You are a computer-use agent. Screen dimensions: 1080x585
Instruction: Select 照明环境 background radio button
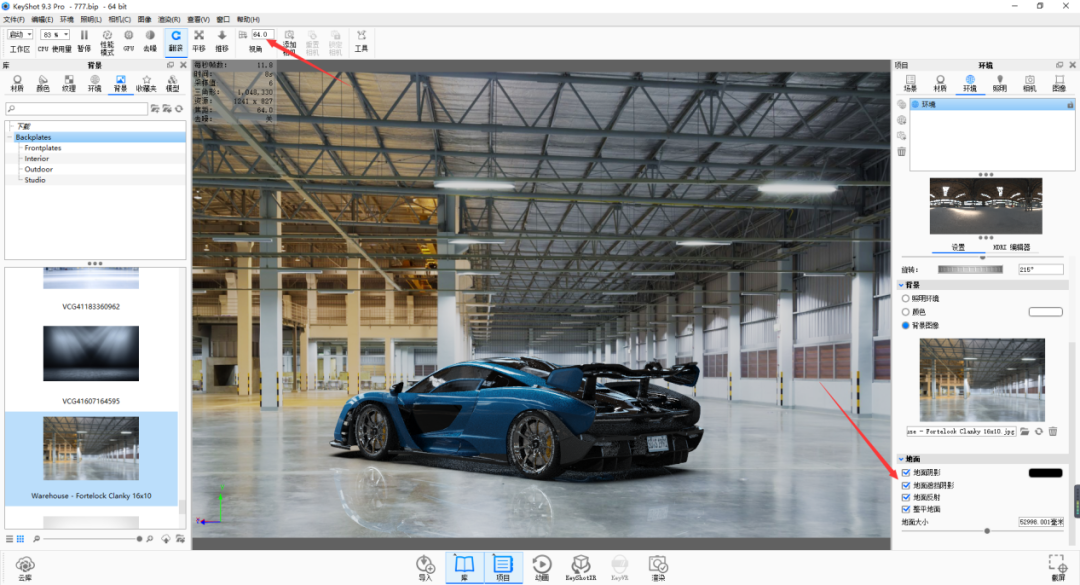pyautogui.click(x=906, y=298)
